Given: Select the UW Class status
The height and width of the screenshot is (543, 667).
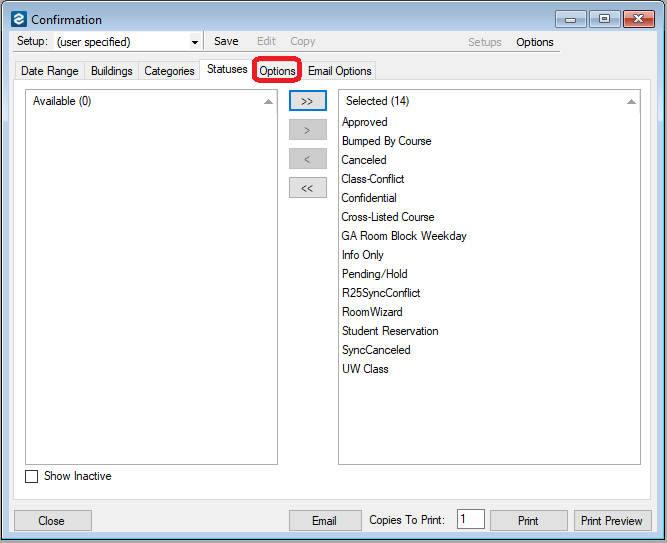Looking at the screenshot, I should coord(365,369).
